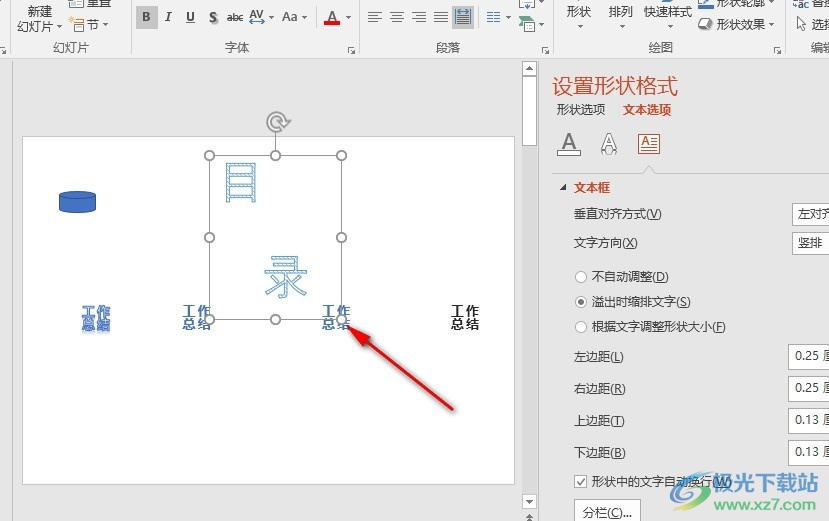The height and width of the screenshot is (521, 829).
Task: Select 不自动调整 radio option
Action: click(581, 277)
